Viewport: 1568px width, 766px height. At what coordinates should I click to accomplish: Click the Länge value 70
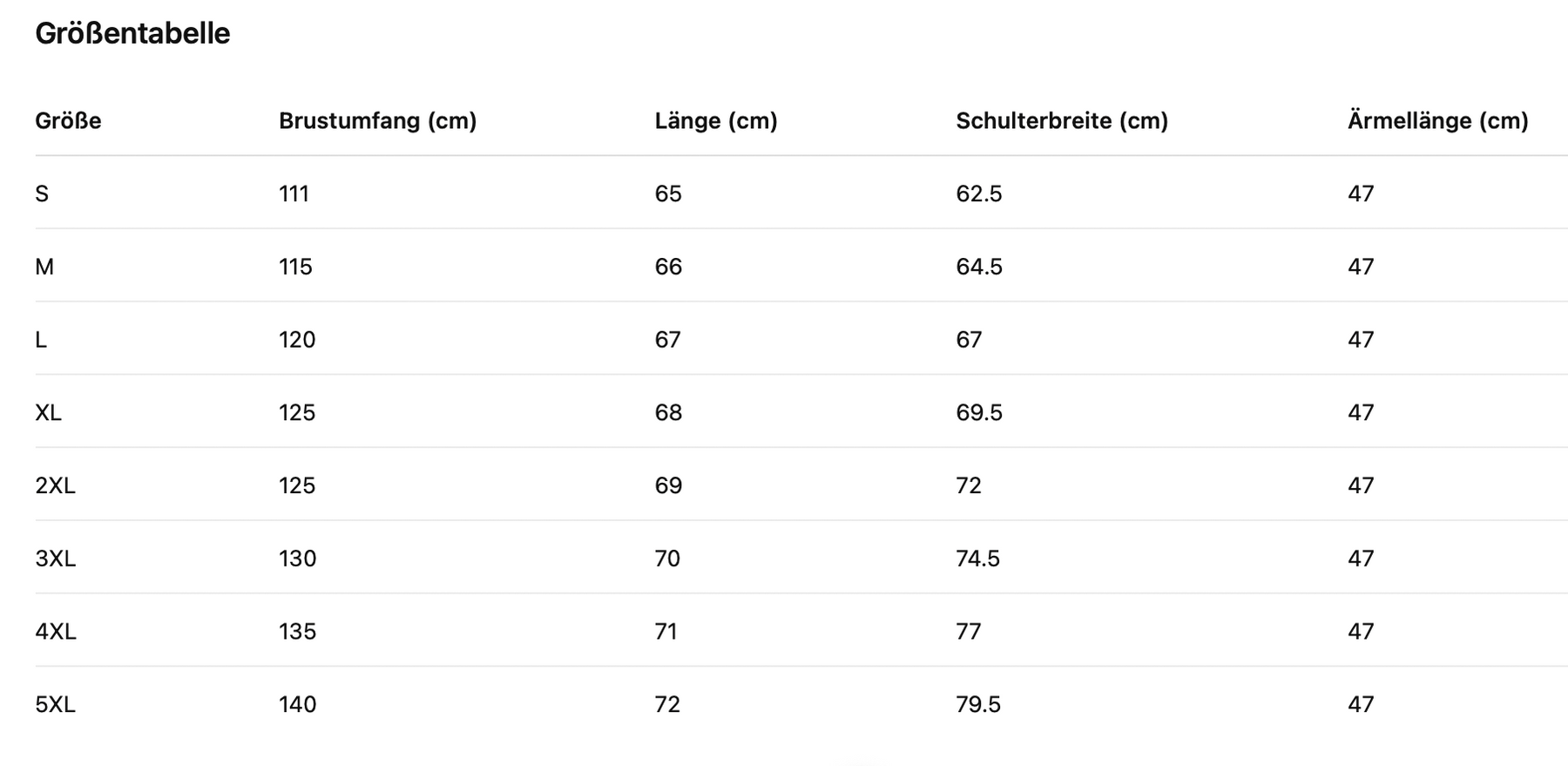[x=667, y=559]
